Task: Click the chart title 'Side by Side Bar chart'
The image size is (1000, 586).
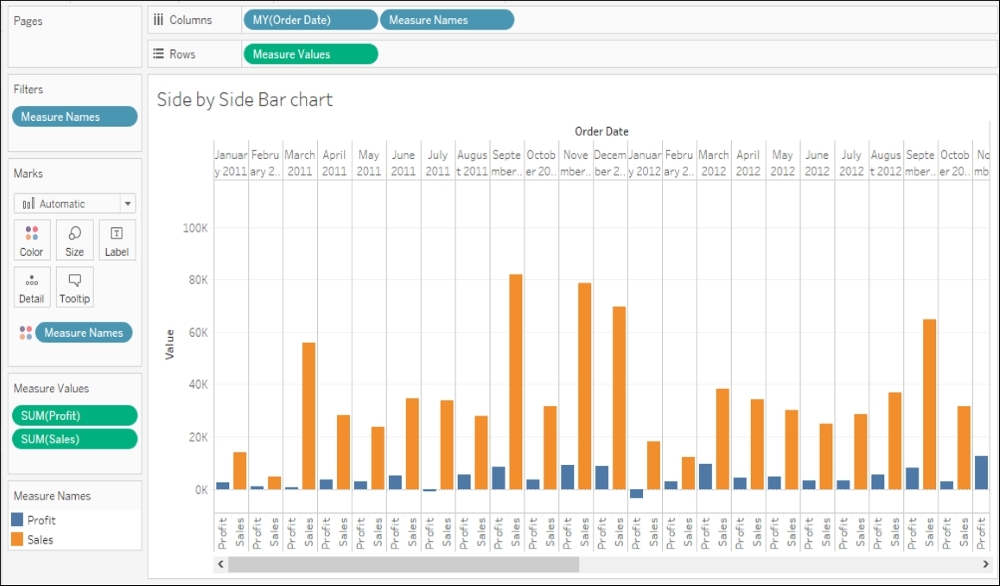Action: coord(245,99)
